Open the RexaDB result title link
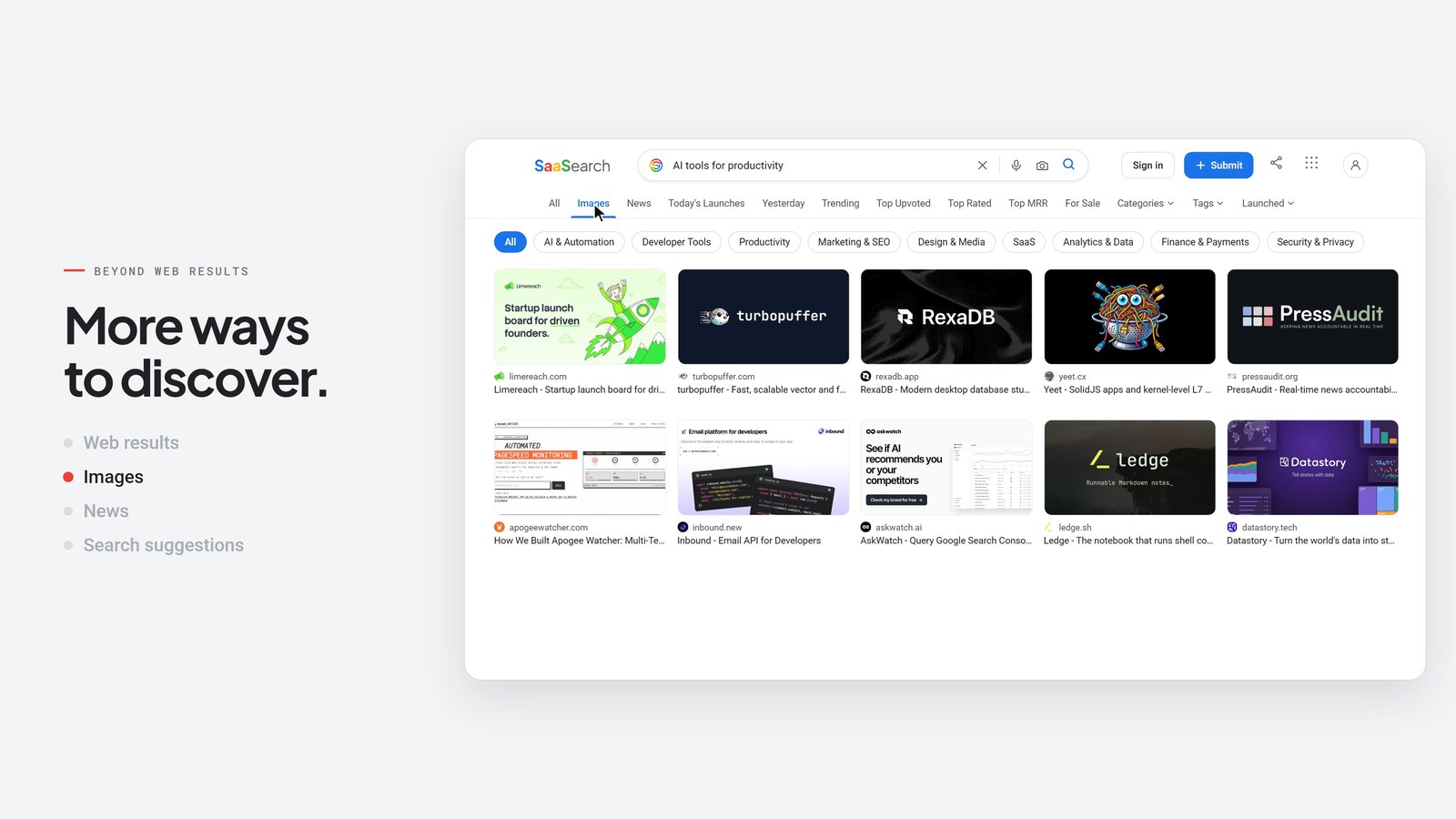 click(945, 389)
